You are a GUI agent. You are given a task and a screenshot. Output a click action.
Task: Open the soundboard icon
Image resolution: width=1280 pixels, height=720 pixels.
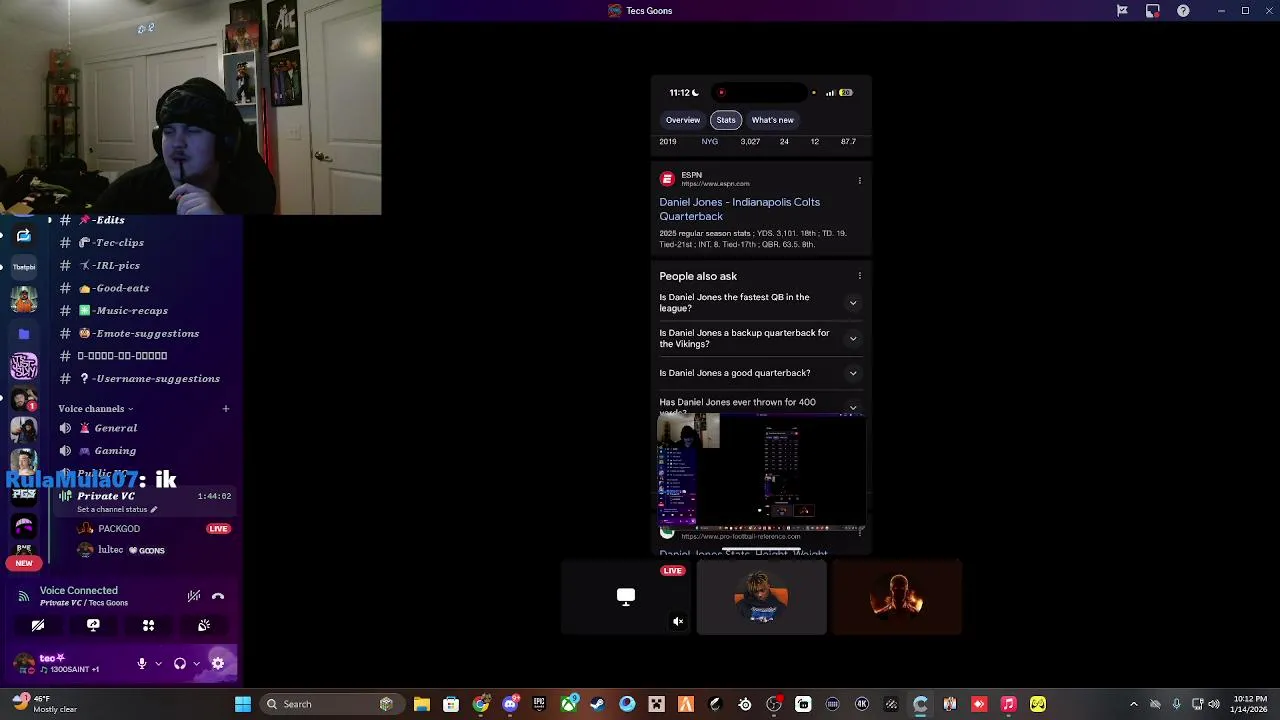pyautogui.click(x=204, y=625)
